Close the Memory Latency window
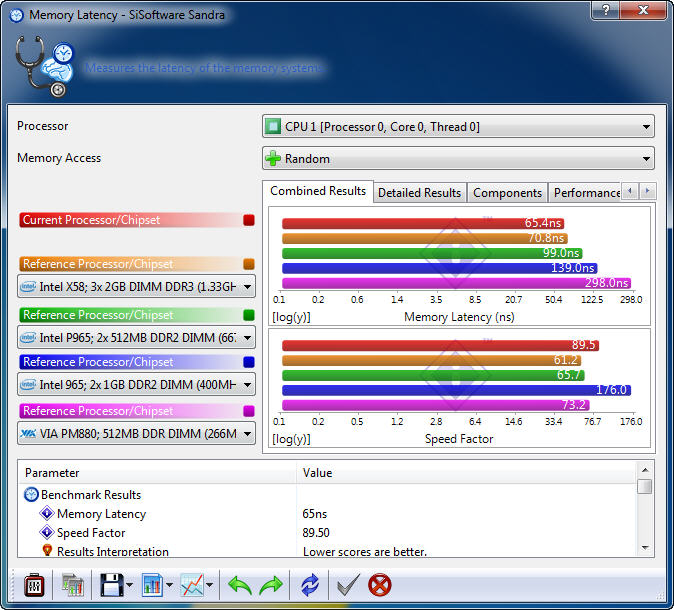 643,10
